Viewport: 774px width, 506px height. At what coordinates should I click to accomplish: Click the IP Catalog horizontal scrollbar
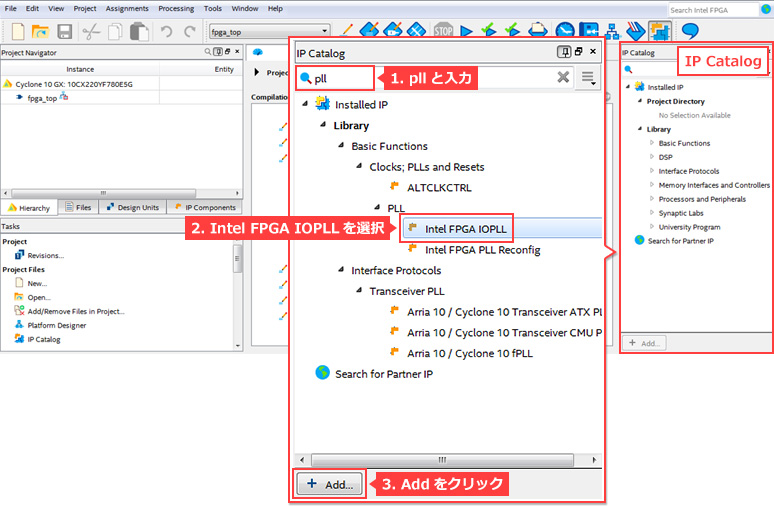(x=442, y=460)
